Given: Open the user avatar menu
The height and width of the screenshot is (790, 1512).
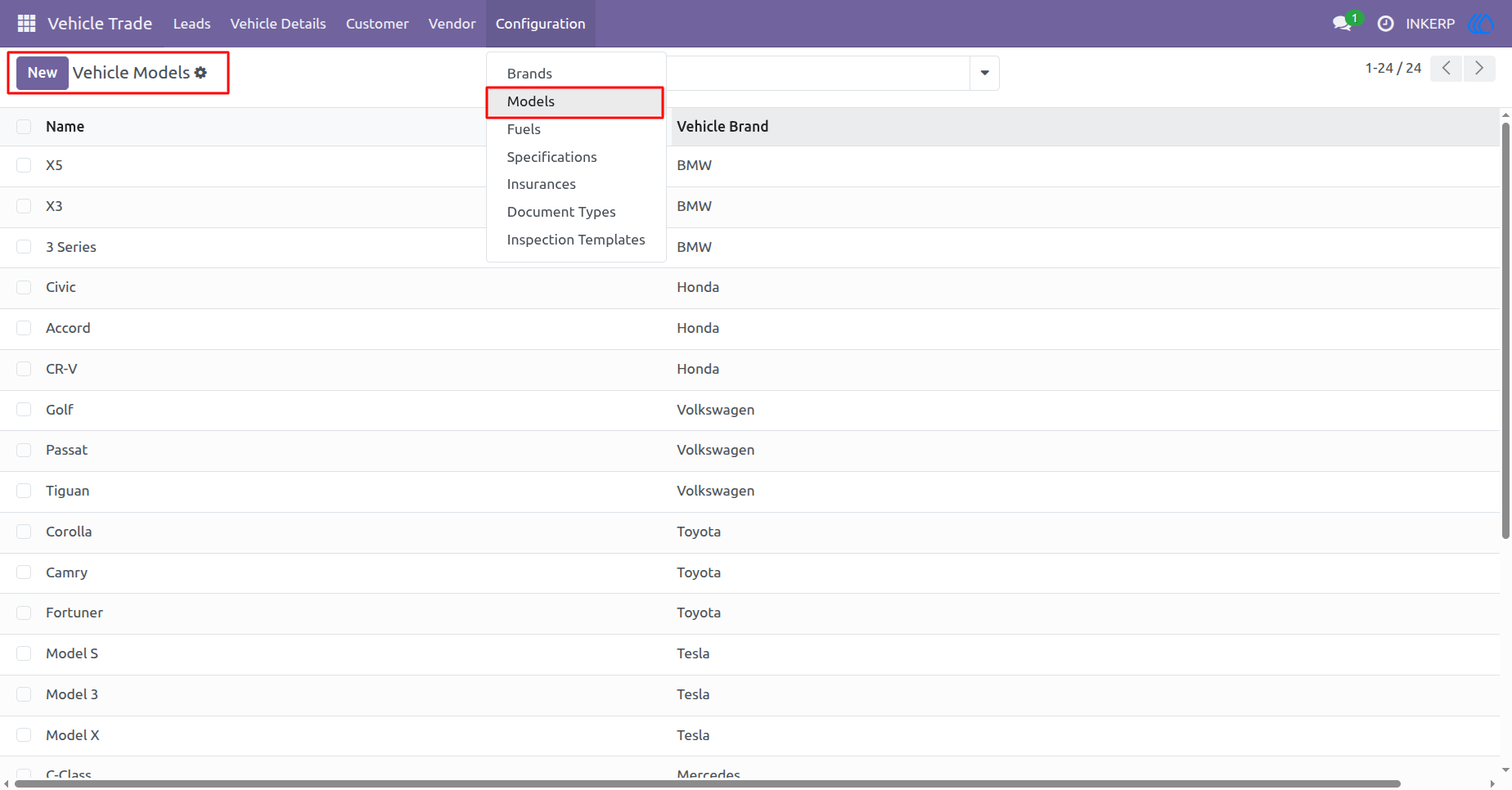Looking at the screenshot, I should click(1481, 24).
